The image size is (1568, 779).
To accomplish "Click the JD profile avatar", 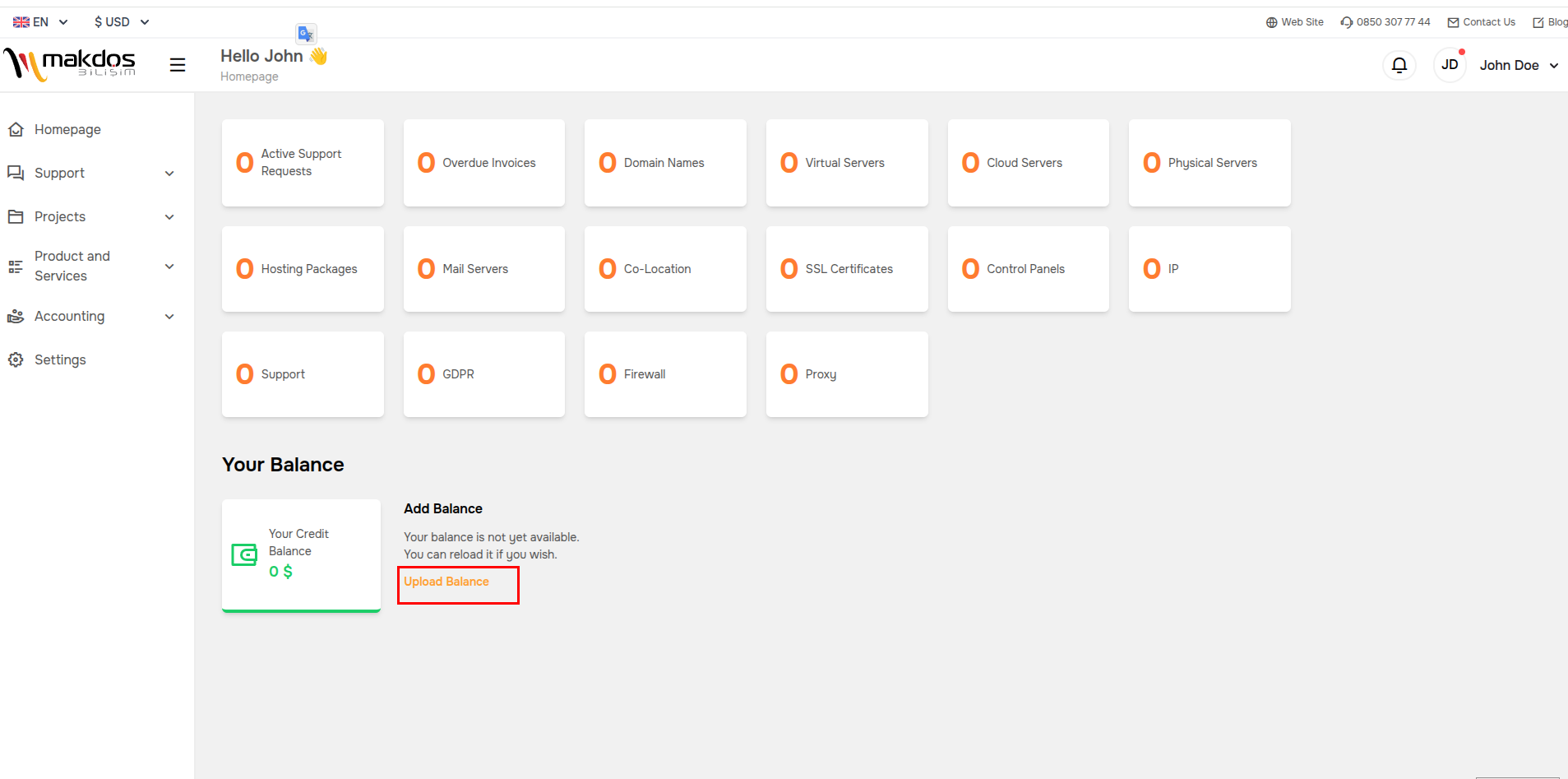I will [1450, 65].
